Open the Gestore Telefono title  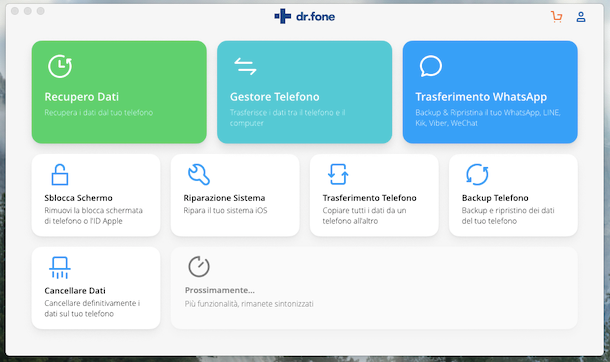[x=274, y=97]
